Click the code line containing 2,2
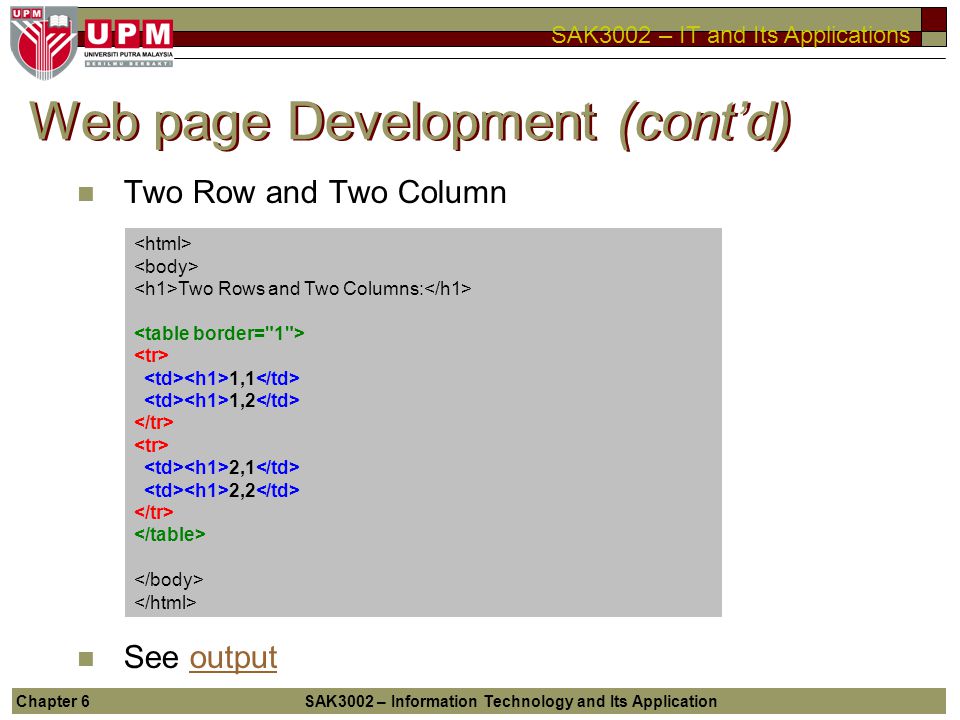The image size is (960, 720). point(222,490)
